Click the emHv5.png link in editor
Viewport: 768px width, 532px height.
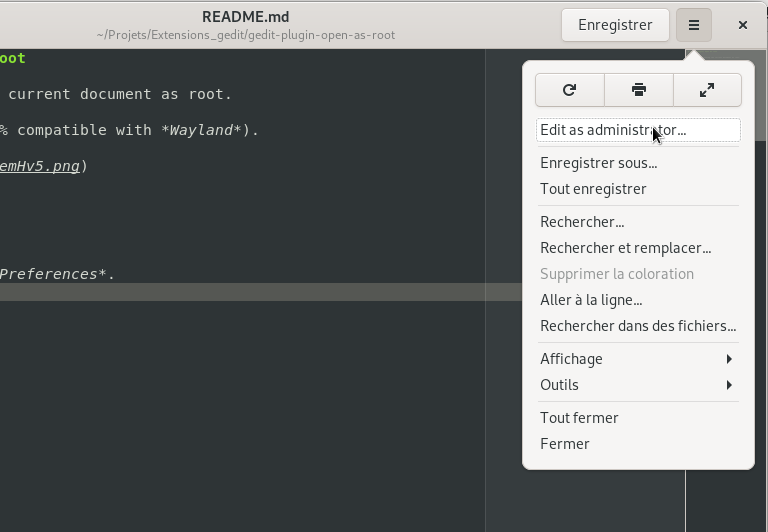pyautogui.click(x=40, y=166)
